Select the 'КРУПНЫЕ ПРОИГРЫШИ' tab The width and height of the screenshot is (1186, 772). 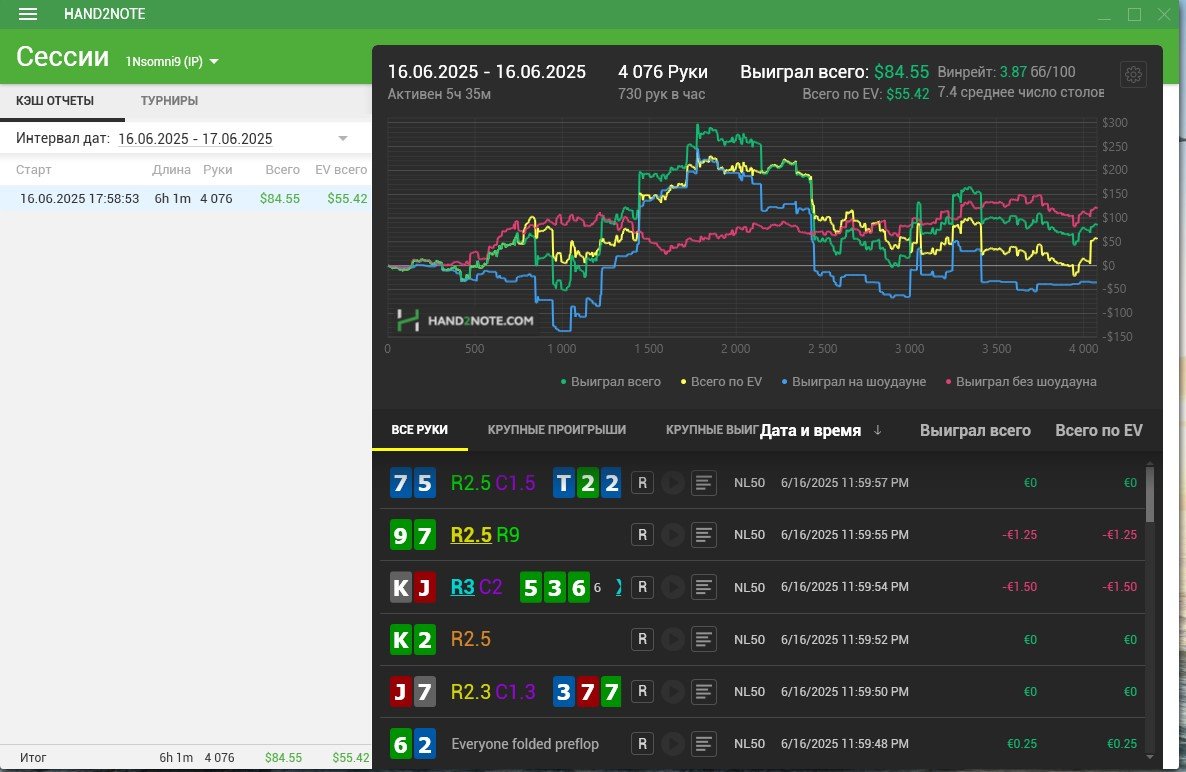(557, 429)
